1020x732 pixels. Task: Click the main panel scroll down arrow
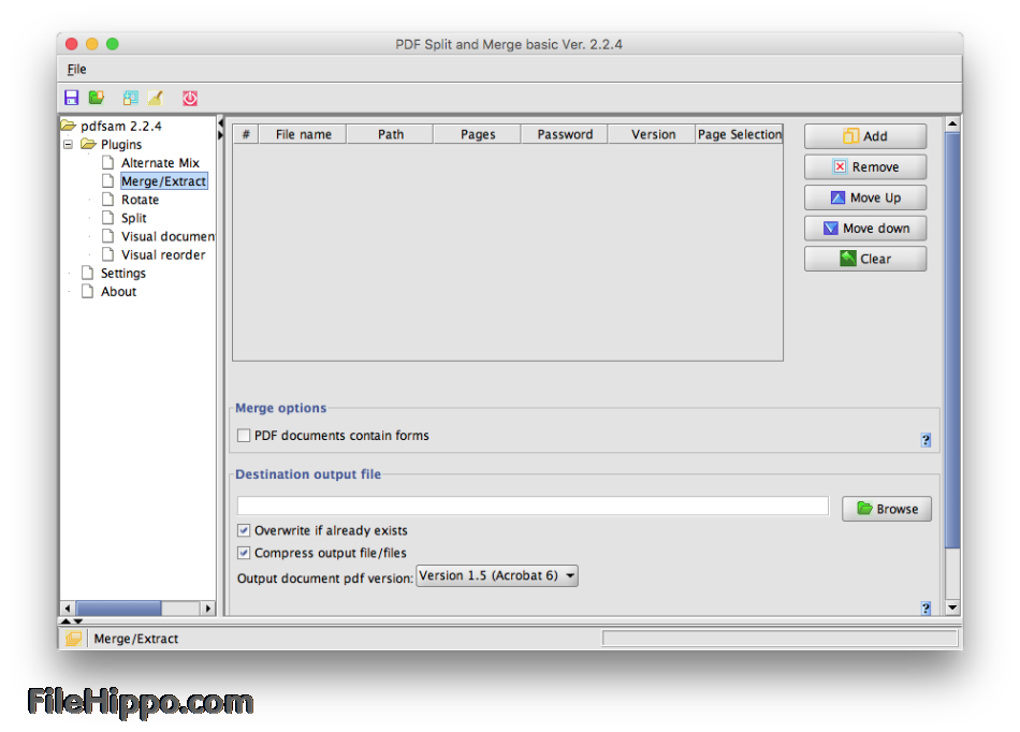coord(952,608)
